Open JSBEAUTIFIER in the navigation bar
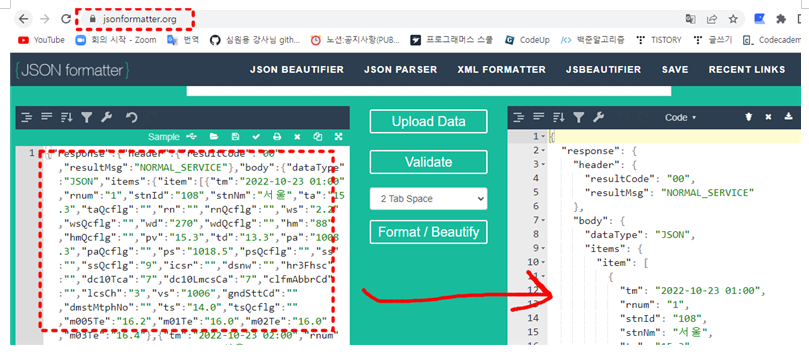The width and height of the screenshot is (809, 364). (x=603, y=70)
